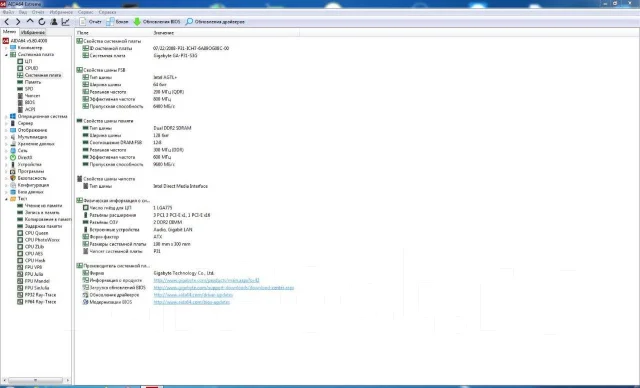The image size is (640, 388).
Task: Expand the Хранение данных node
Action: 6,144
